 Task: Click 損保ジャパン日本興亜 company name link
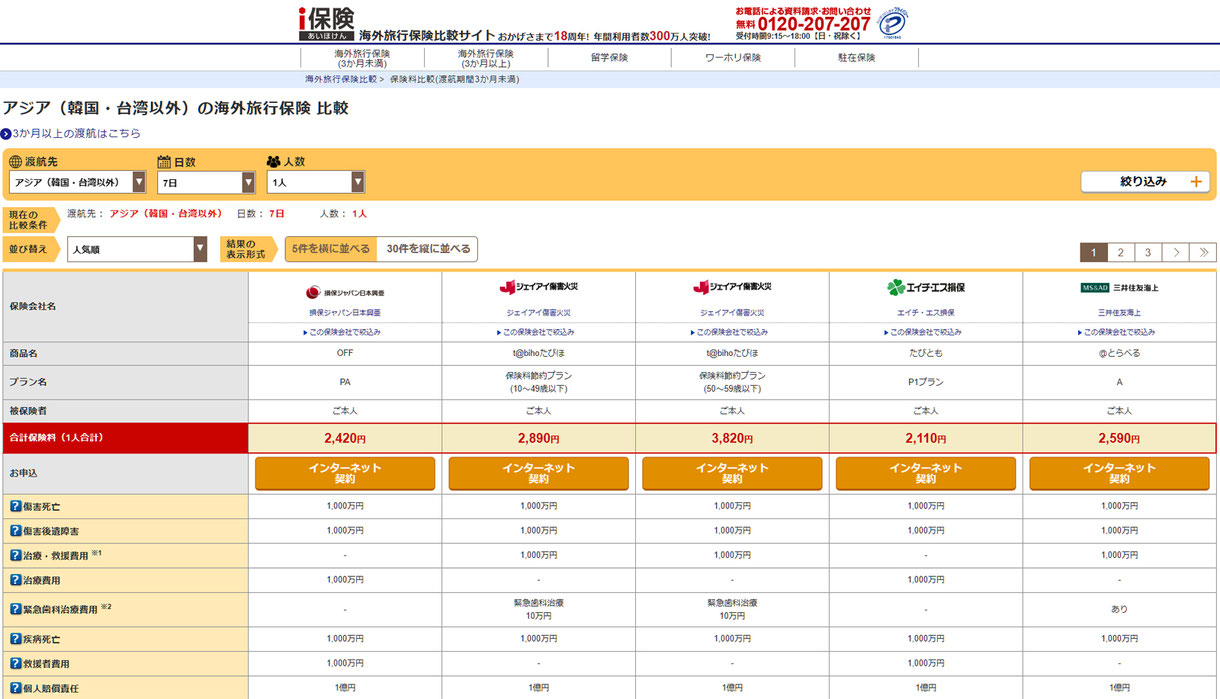[x=345, y=313]
